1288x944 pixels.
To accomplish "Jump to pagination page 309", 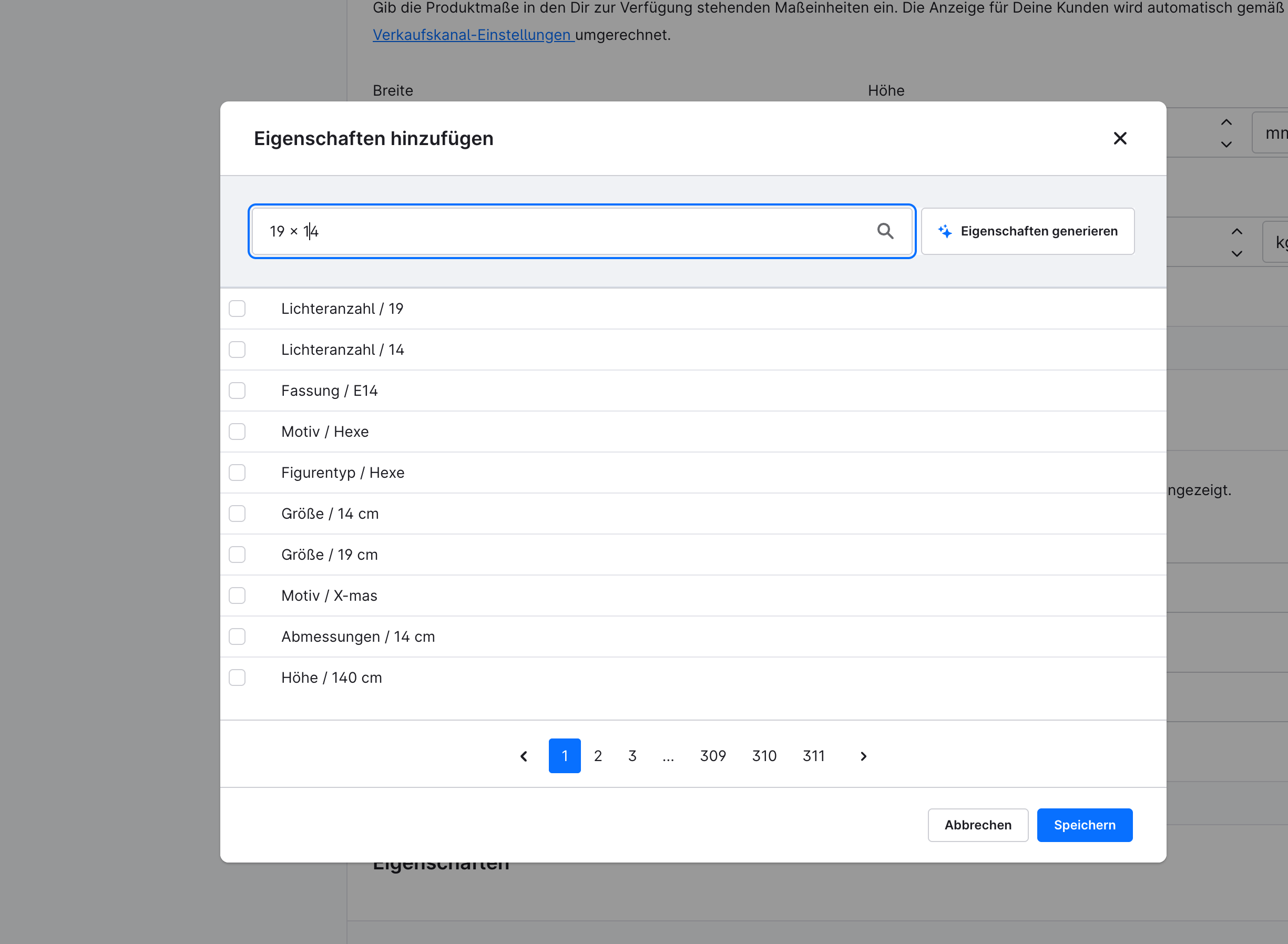I will click(x=712, y=756).
